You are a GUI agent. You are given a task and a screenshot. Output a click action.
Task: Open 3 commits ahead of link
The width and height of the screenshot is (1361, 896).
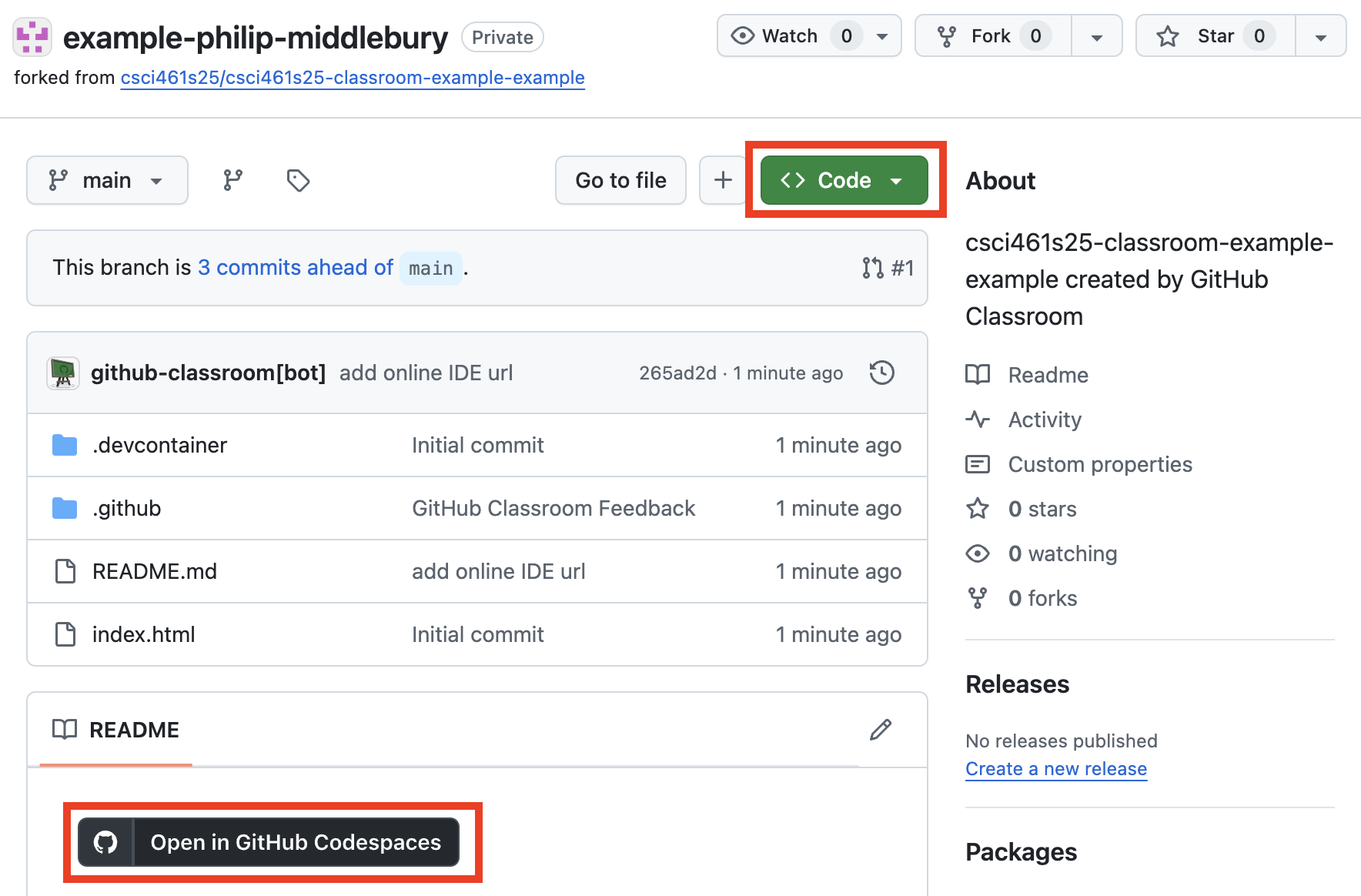(296, 267)
